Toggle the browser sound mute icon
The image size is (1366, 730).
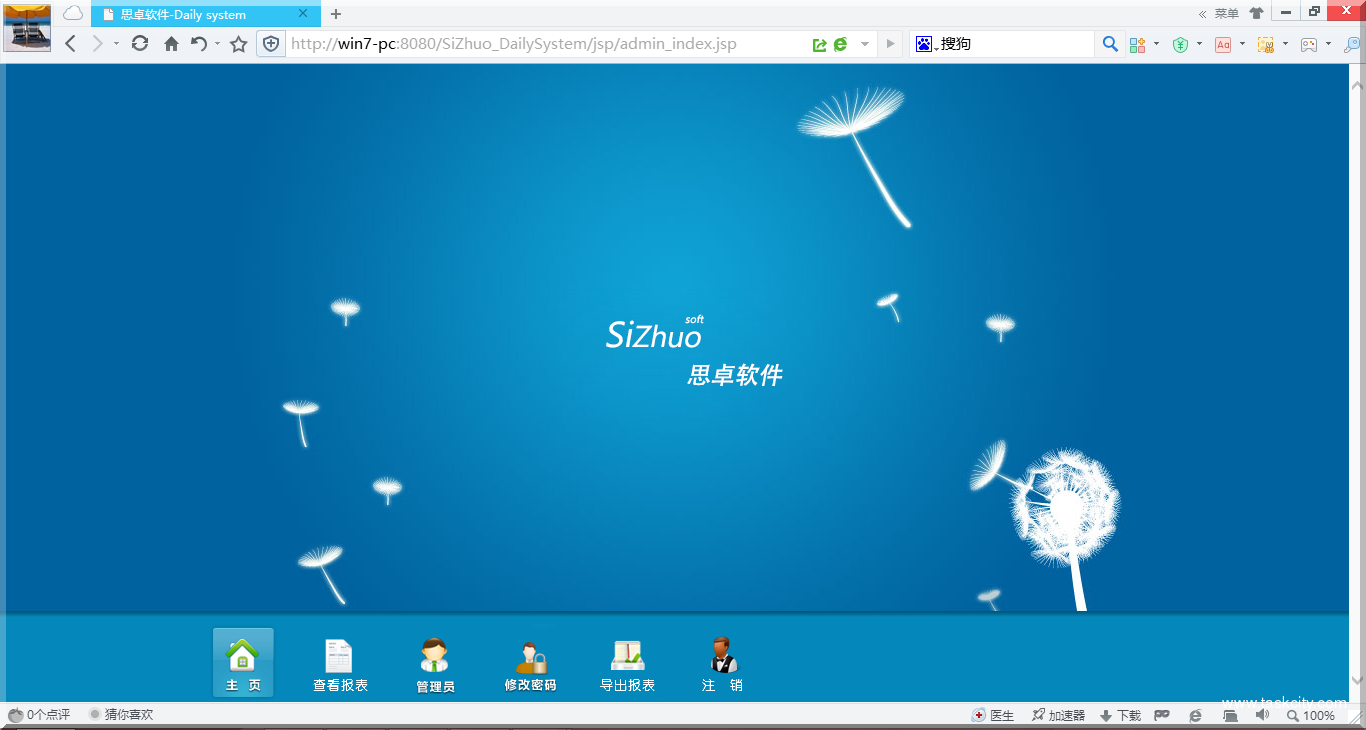(1262, 715)
